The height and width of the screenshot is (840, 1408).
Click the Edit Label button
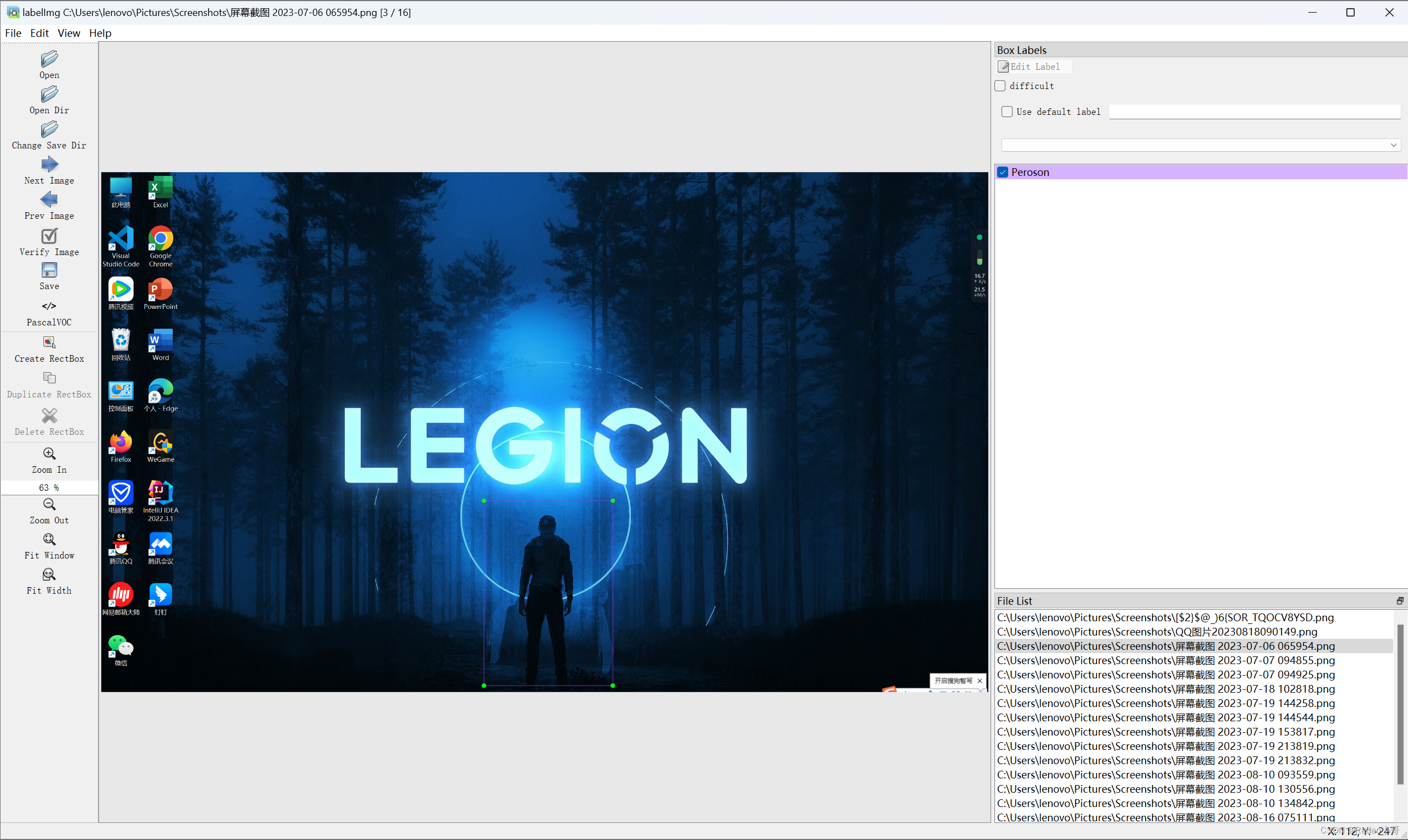pyautogui.click(x=1034, y=67)
